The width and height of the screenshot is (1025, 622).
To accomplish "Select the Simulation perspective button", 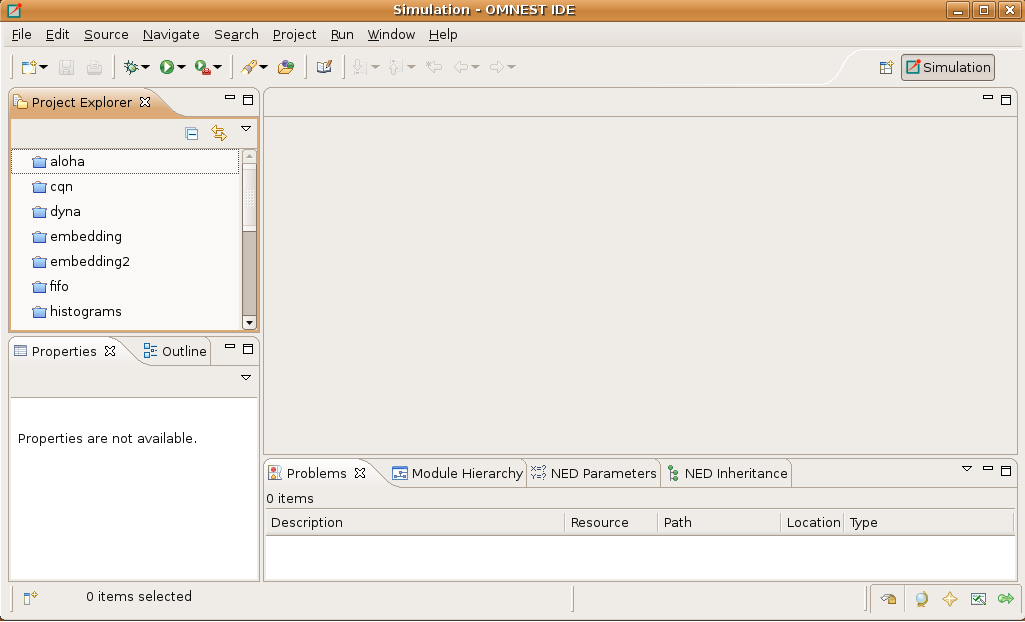I will point(948,67).
